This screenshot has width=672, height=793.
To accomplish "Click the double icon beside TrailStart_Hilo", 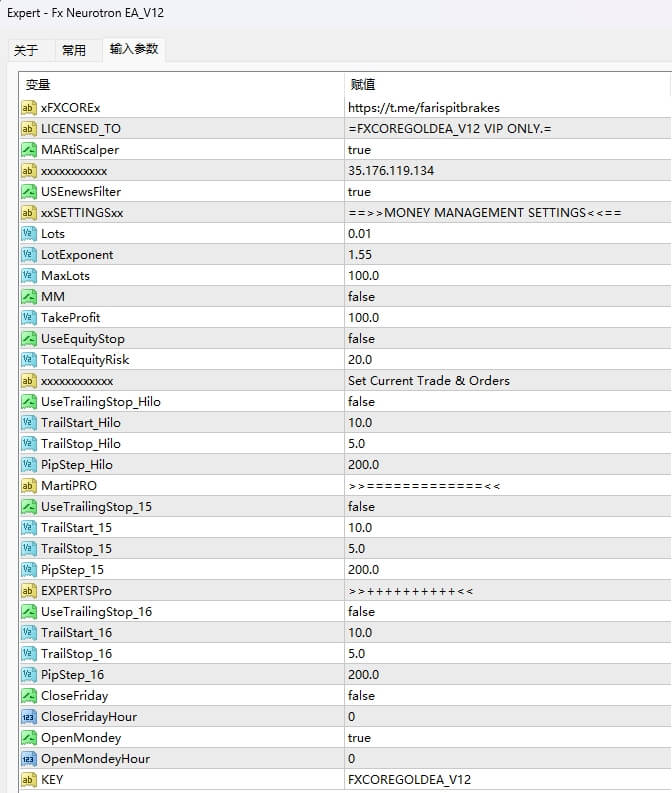I will (29, 423).
